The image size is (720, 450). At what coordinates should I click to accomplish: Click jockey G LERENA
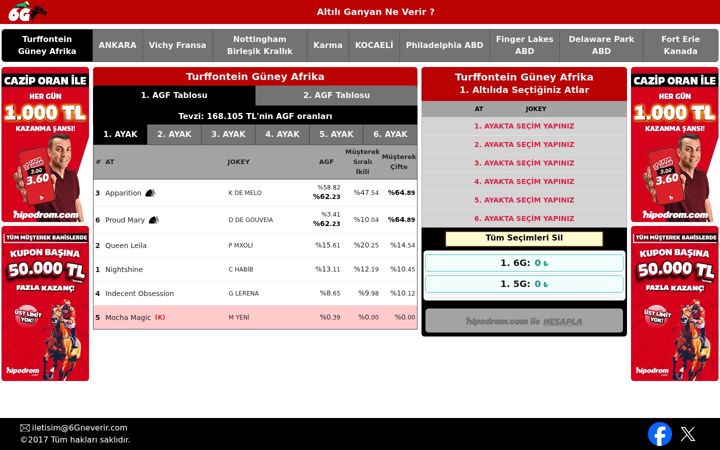(243, 293)
